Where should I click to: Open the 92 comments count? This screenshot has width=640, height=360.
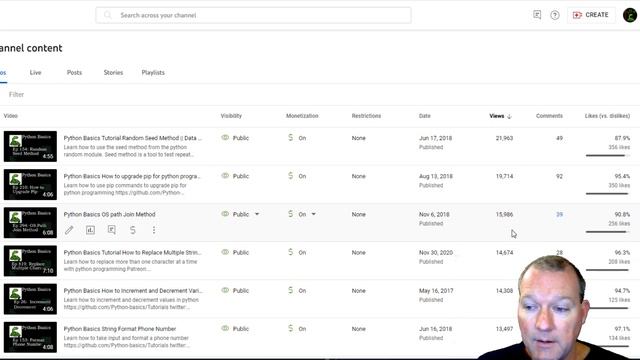coord(559,176)
